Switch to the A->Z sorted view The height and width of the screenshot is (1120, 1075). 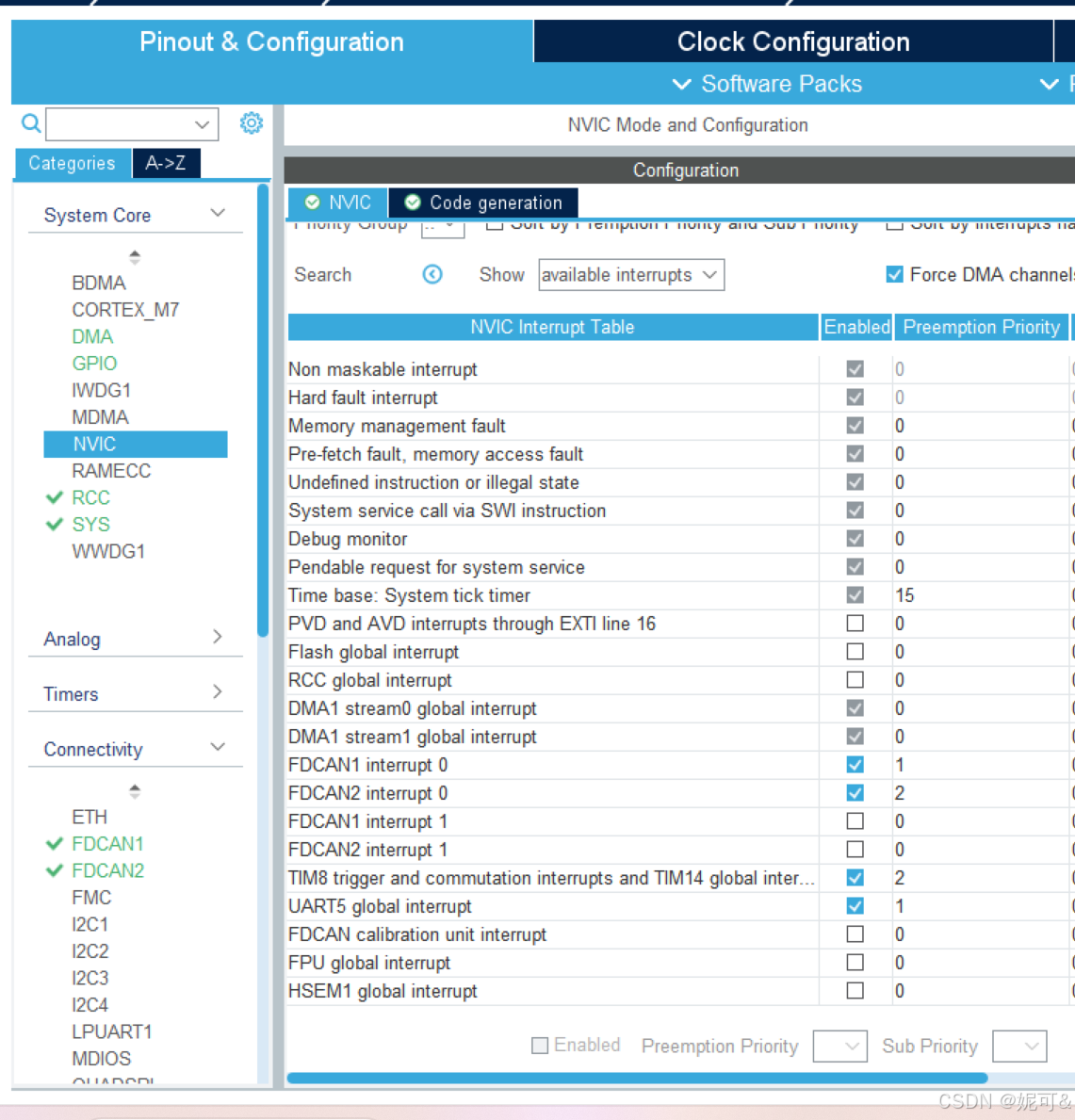pyautogui.click(x=166, y=163)
